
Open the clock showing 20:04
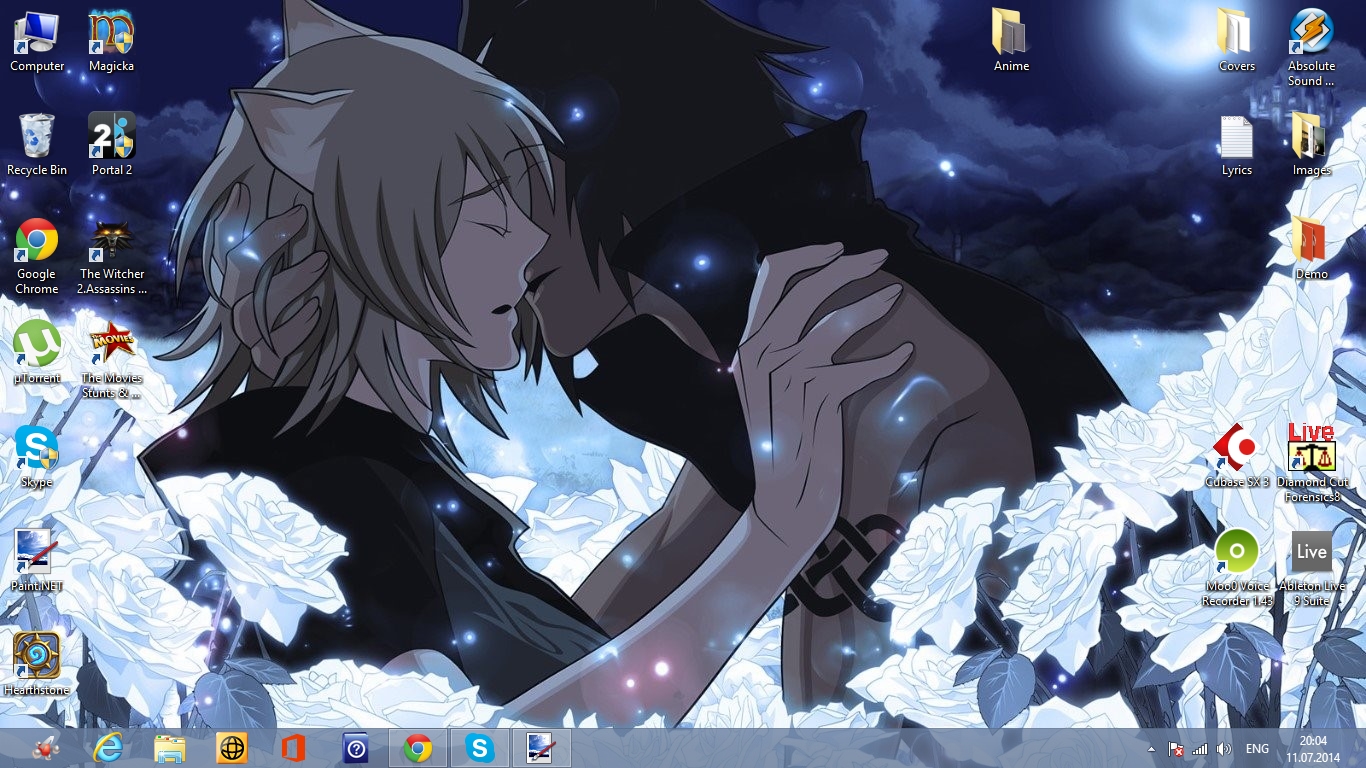[1313, 748]
